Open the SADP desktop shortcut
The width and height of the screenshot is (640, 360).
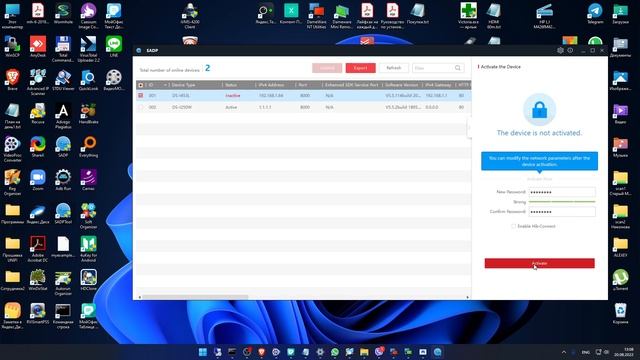(63, 147)
